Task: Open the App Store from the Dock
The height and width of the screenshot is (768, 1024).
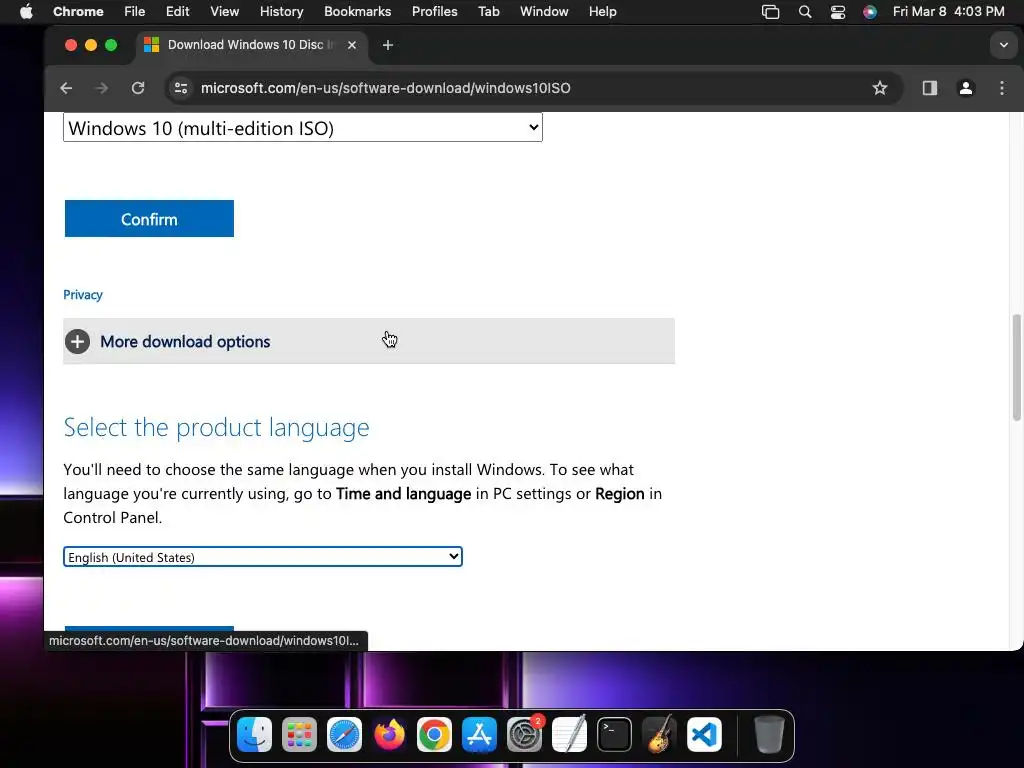Action: 479,735
